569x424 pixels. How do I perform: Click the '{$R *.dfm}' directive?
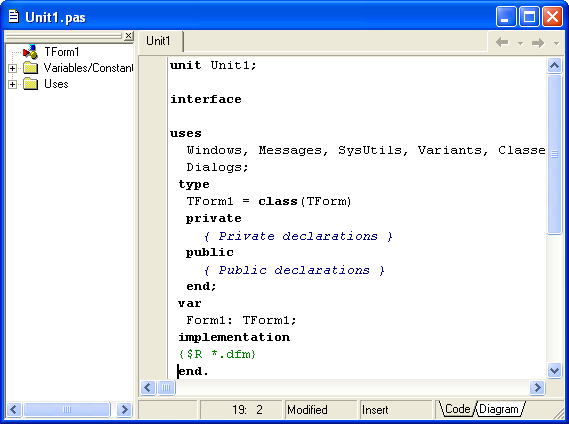217,354
